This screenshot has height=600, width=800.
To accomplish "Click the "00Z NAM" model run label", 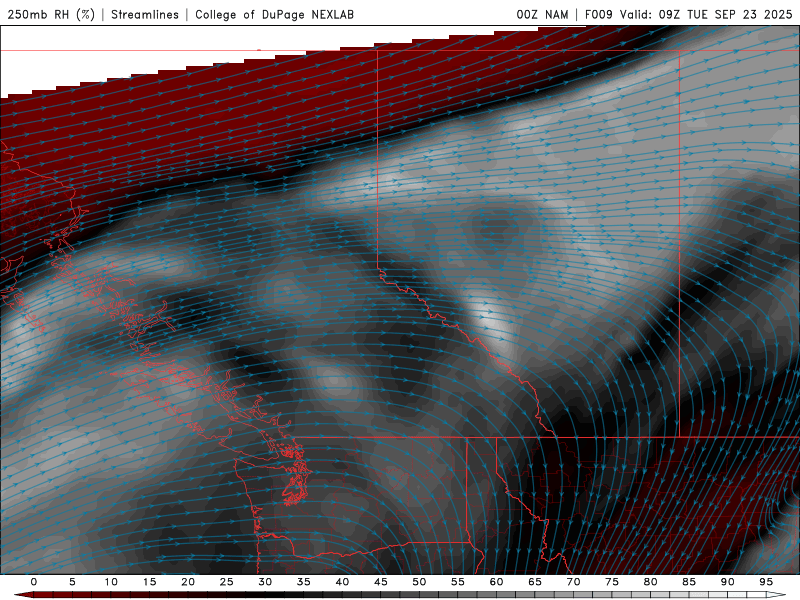I will pos(542,14).
